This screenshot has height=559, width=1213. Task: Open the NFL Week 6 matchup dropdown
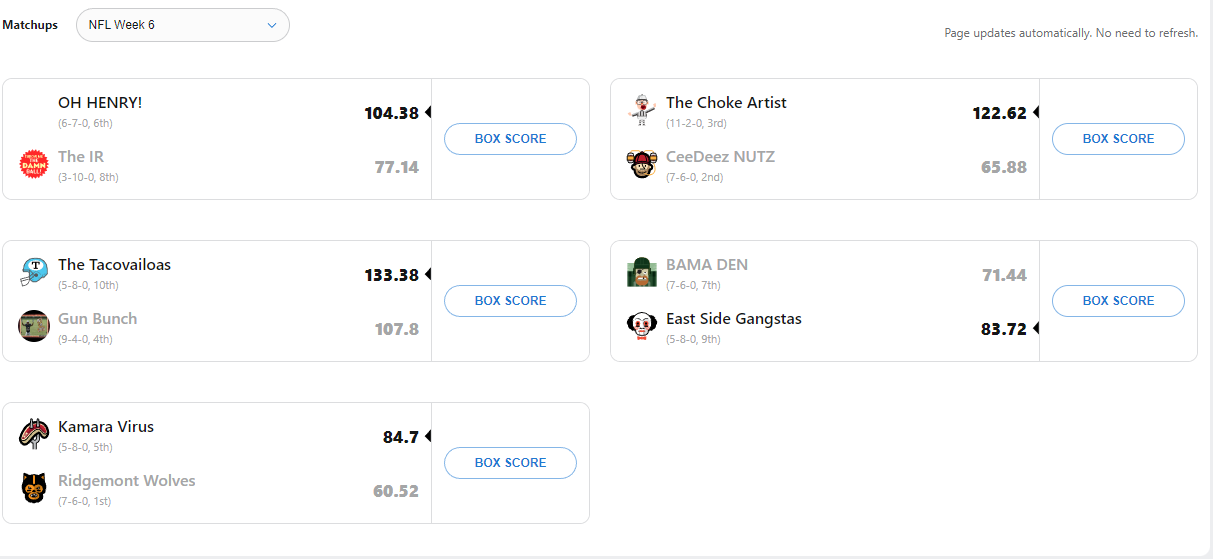pyautogui.click(x=183, y=25)
